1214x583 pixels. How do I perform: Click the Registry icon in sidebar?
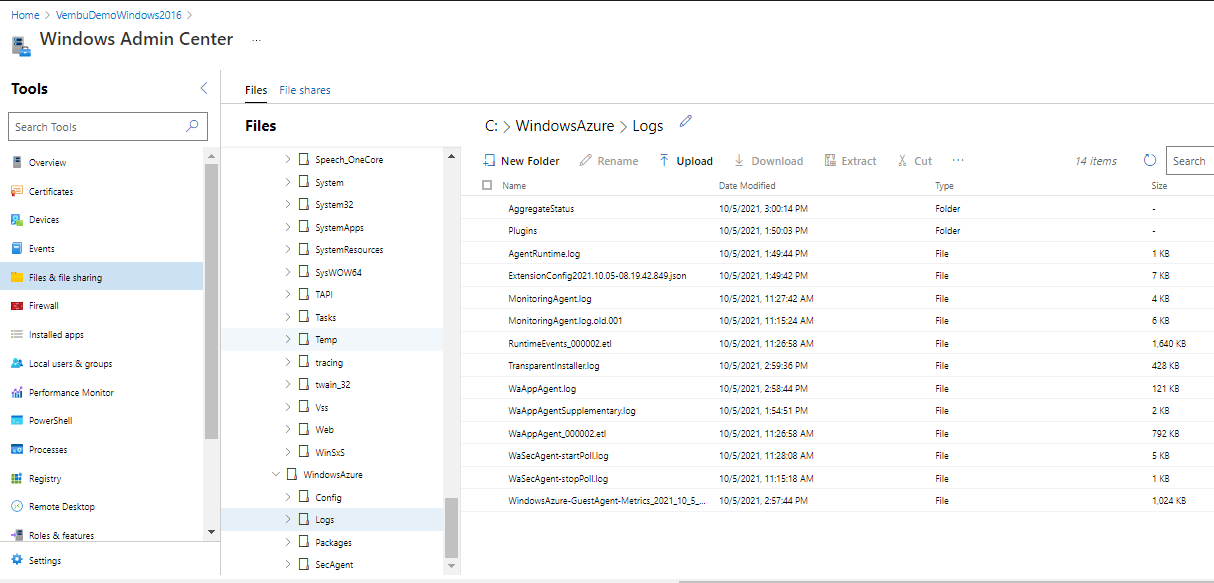17,478
